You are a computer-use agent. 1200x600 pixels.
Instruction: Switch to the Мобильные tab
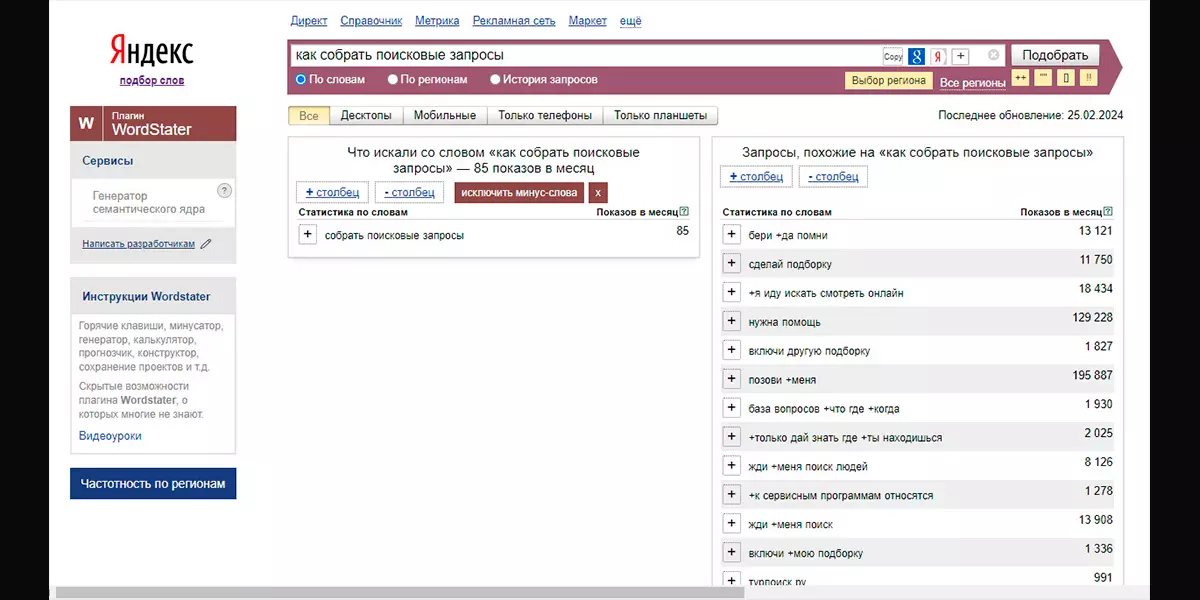pyautogui.click(x=445, y=116)
